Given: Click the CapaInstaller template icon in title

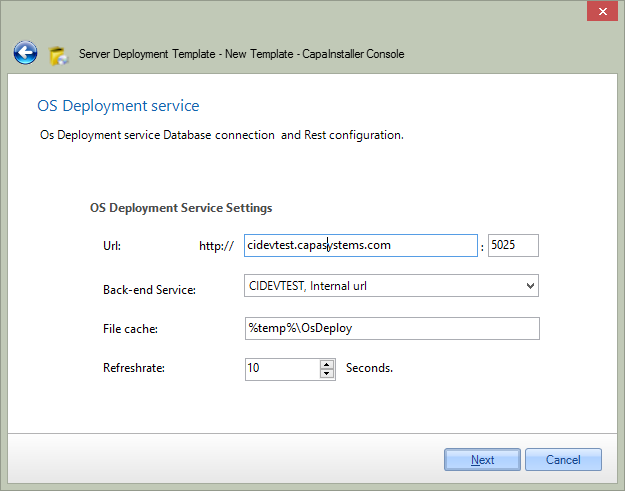Looking at the screenshot, I should (58, 55).
